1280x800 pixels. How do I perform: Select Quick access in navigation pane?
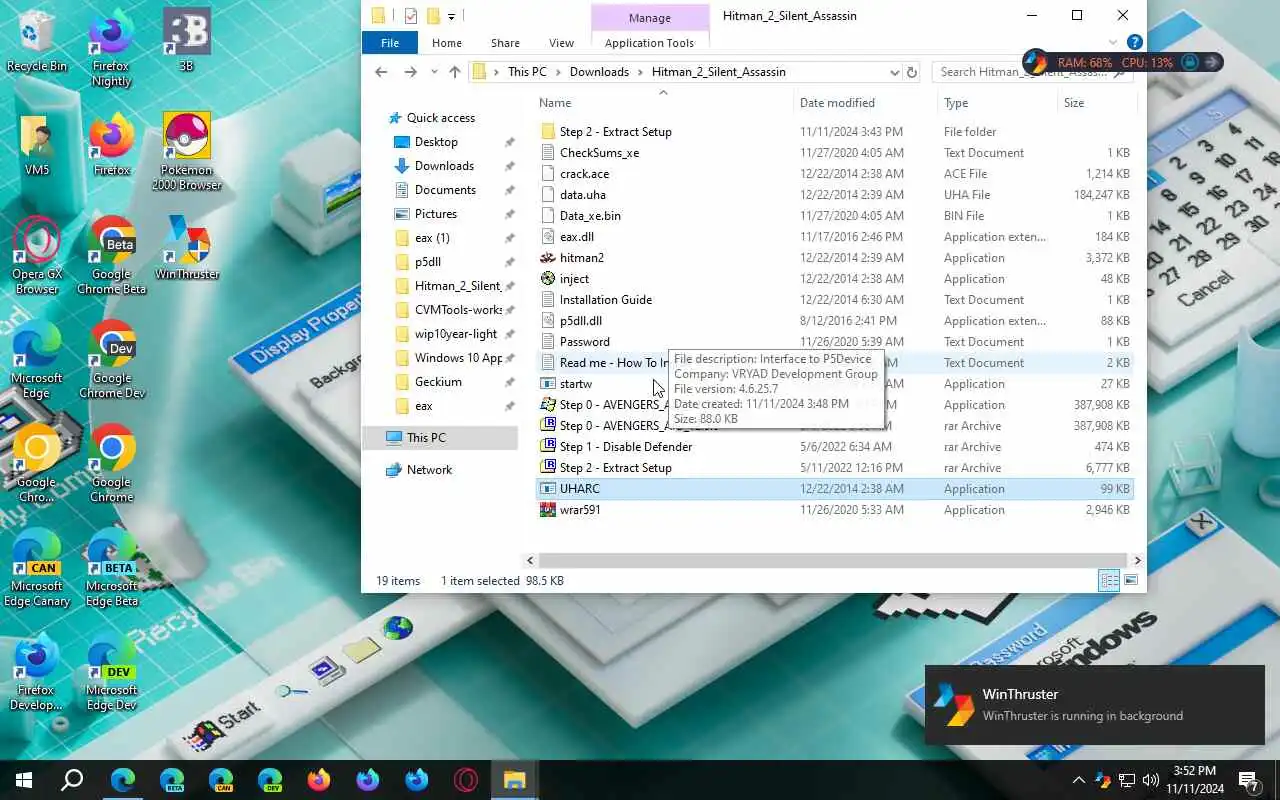click(440, 118)
